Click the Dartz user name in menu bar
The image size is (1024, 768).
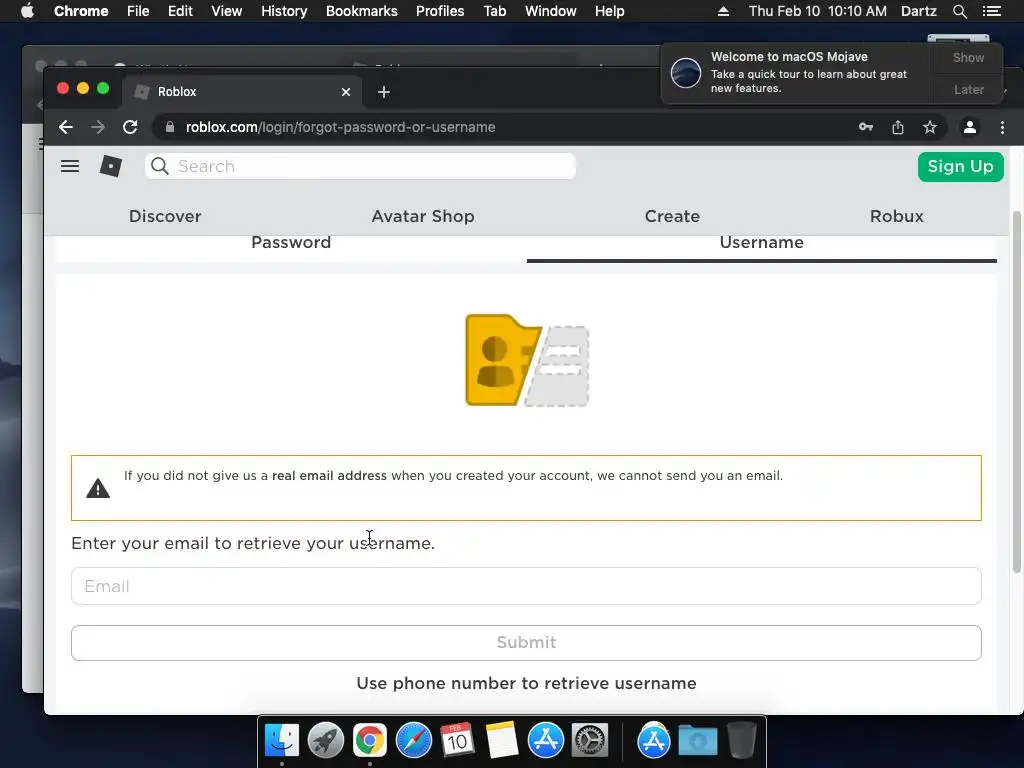[x=918, y=11]
